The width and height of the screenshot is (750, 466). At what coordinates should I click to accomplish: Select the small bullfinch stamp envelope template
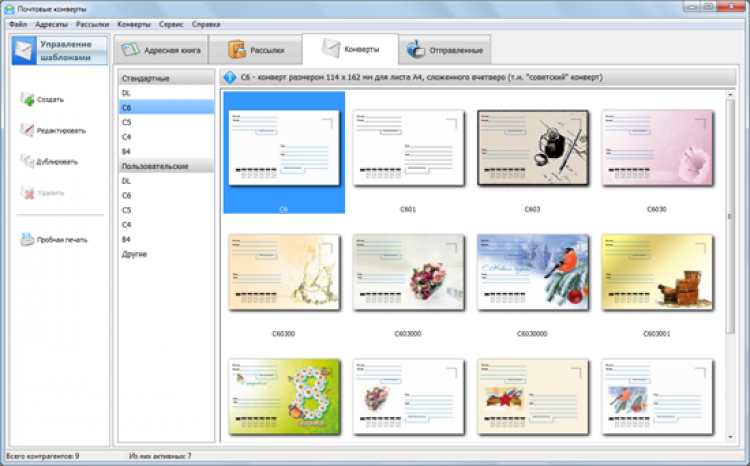657,397
